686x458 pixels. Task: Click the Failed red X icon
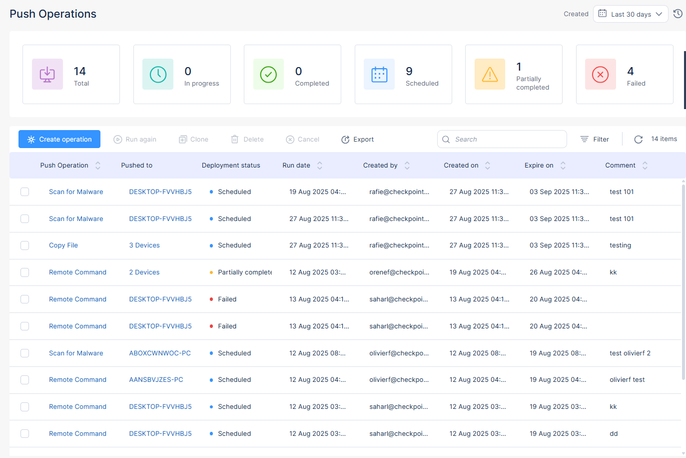tap(600, 74)
